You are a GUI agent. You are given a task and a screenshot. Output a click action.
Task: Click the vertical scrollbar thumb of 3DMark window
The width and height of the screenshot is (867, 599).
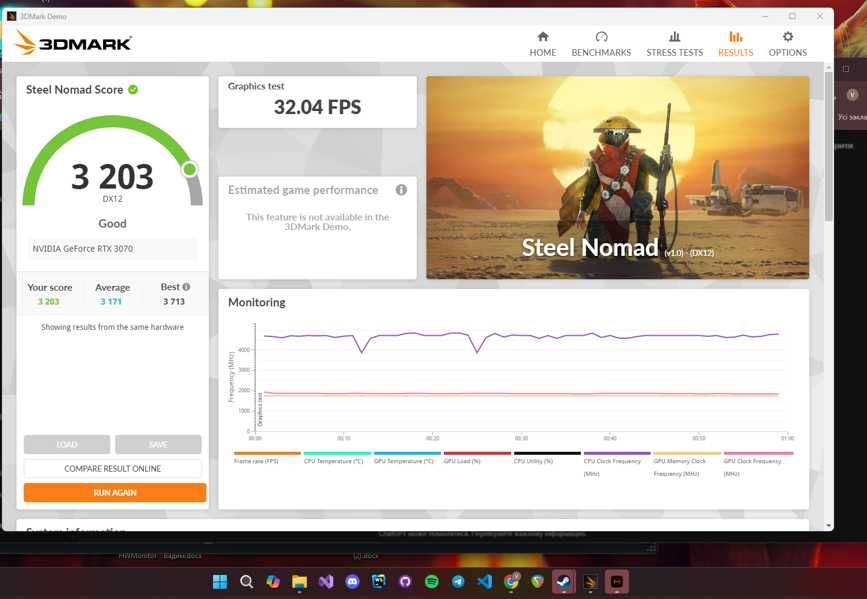(x=828, y=147)
